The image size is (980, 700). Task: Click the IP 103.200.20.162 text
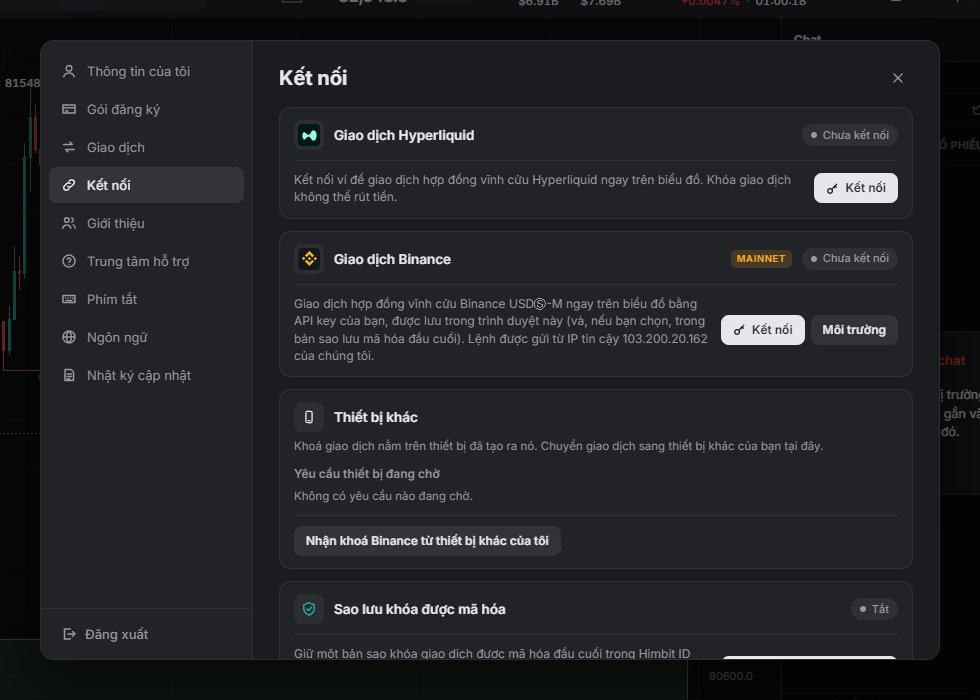click(664, 339)
